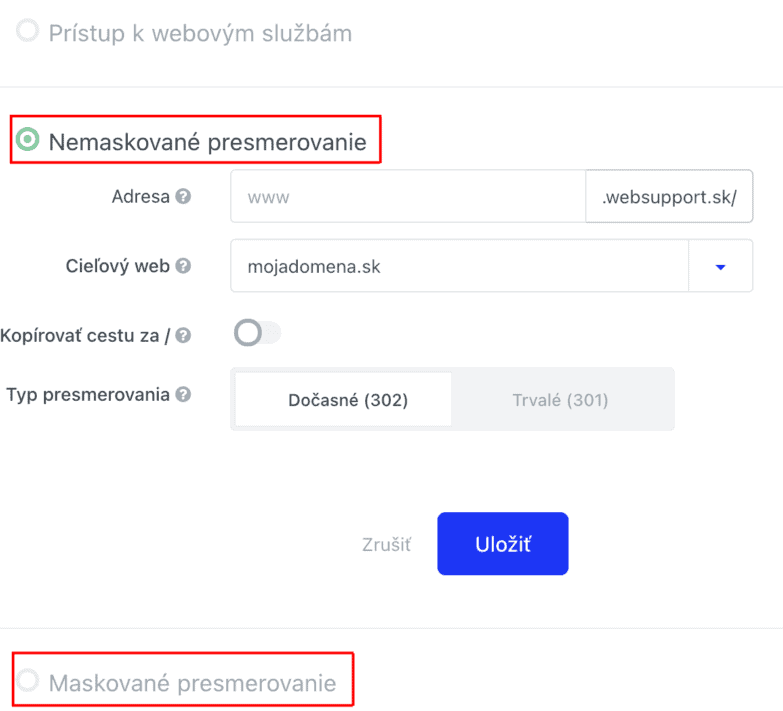The height and width of the screenshot is (711, 783).
Task: Click the .websupport.sk/ domain suffix box
Action: pos(669,196)
